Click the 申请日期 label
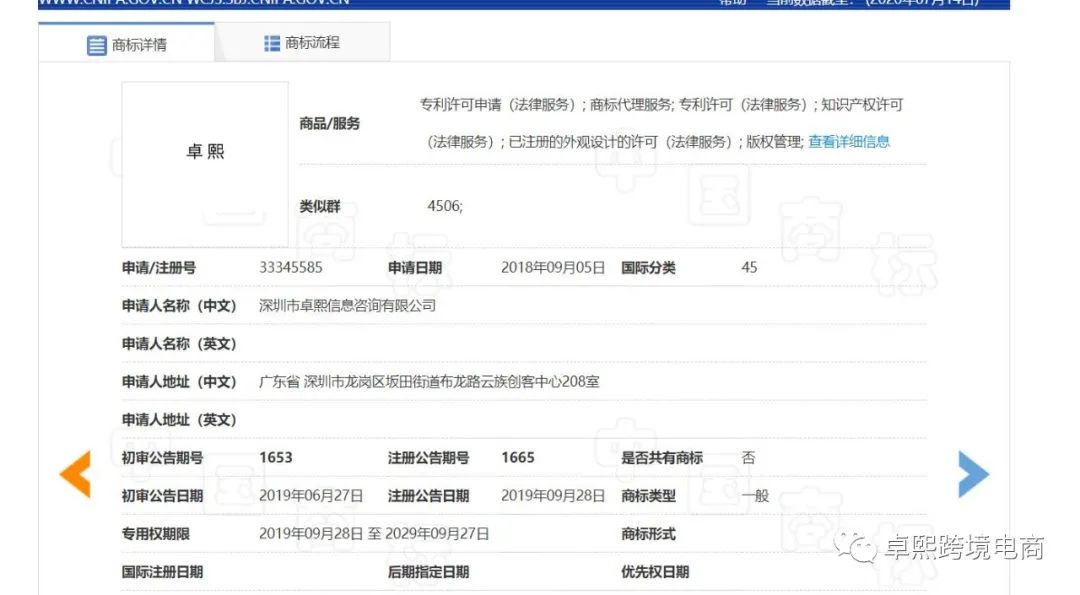The width and height of the screenshot is (1080, 595). coord(415,268)
